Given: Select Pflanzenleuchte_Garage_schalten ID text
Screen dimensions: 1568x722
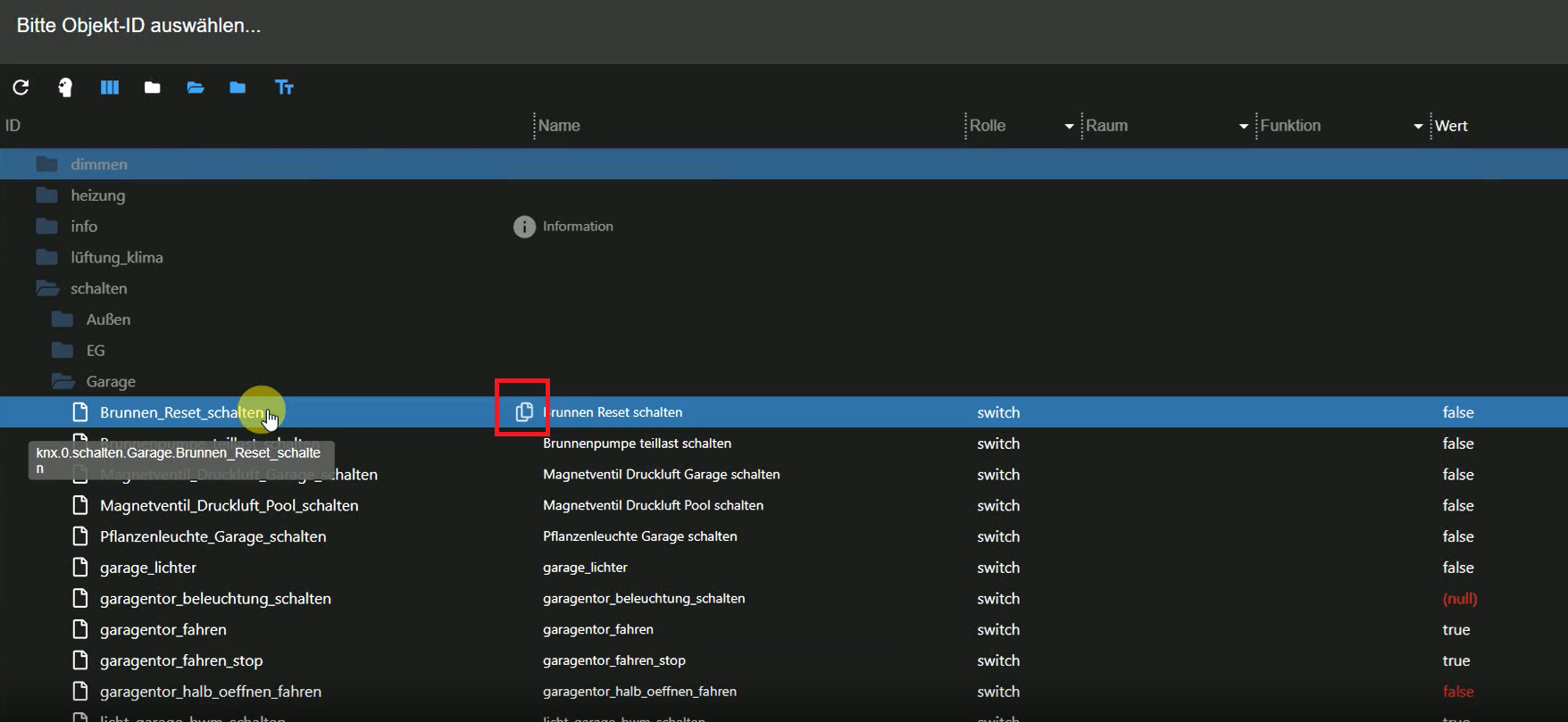Looking at the screenshot, I should pos(213,536).
